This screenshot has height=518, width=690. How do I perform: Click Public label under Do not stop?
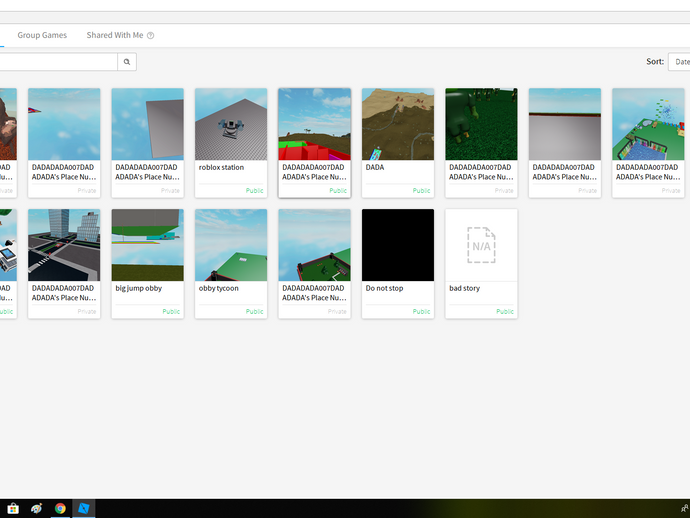[421, 312]
